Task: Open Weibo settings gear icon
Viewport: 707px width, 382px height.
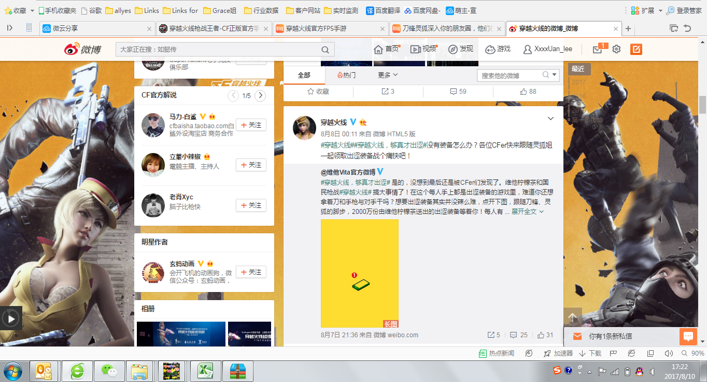Action: [x=616, y=49]
